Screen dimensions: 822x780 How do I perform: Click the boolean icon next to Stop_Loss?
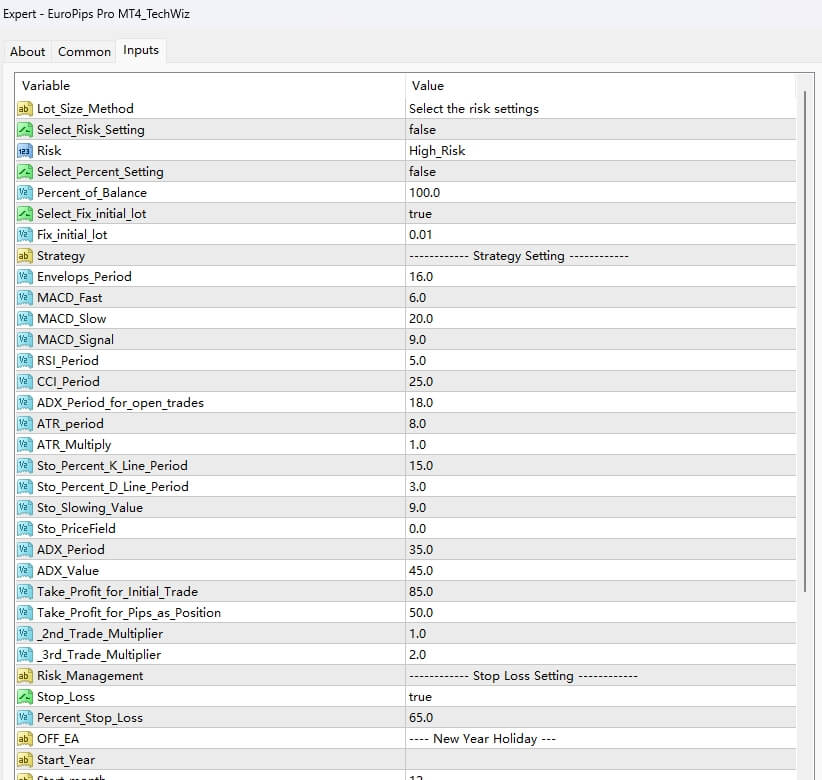coord(25,696)
